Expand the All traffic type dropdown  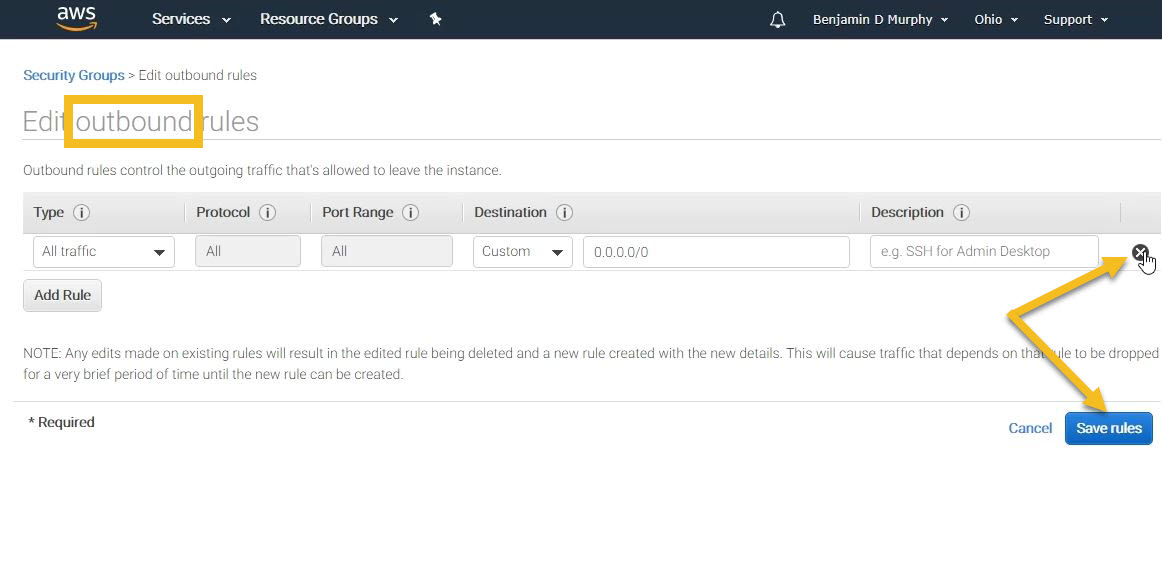pyautogui.click(x=104, y=252)
